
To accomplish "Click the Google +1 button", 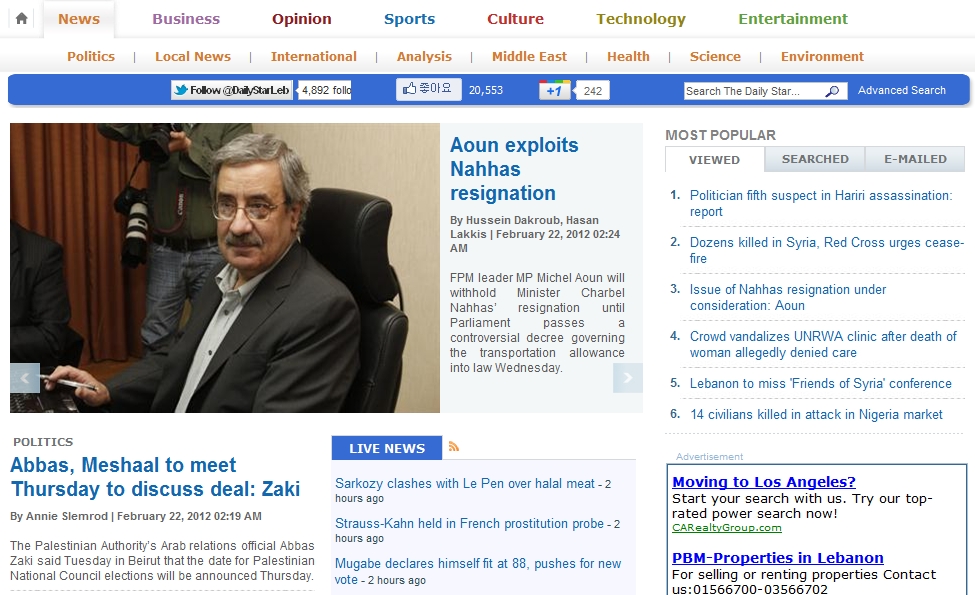I will pyautogui.click(x=554, y=91).
